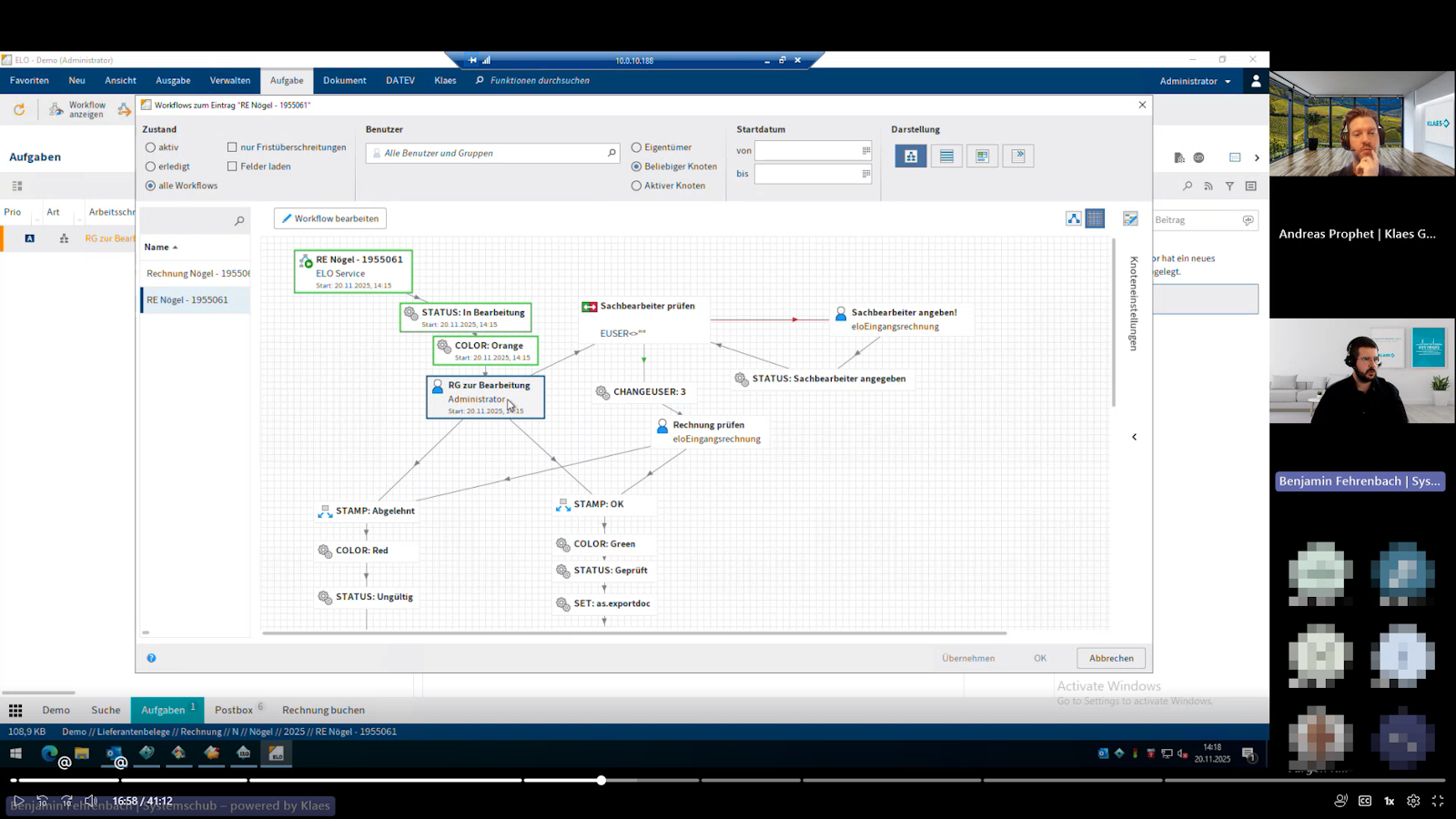
Task: Expand the collapsed Knoteneinstellungen side panel arrow
Action: tap(1134, 437)
